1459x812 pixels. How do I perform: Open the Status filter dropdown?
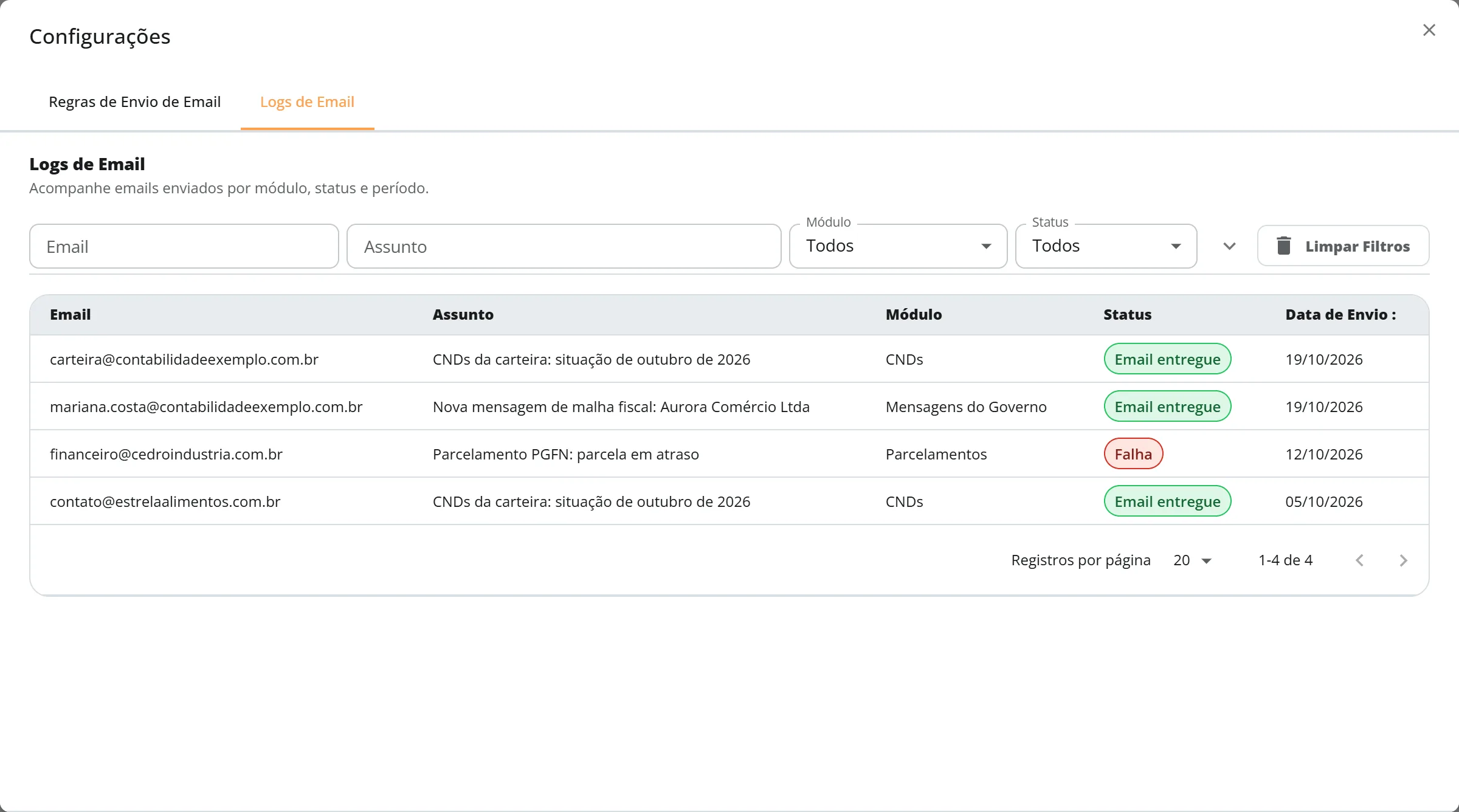pos(1106,246)
